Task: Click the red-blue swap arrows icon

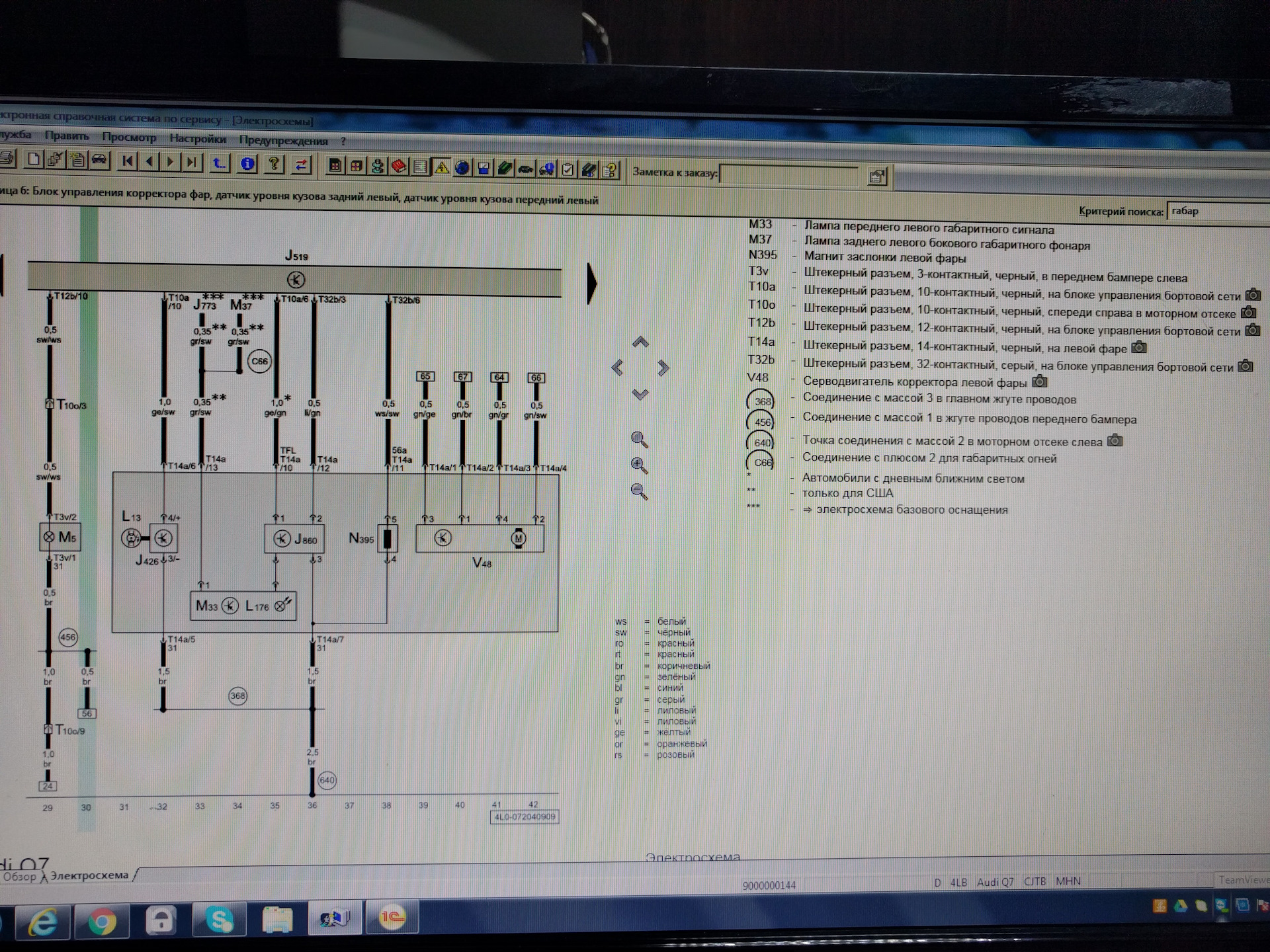Action: coord(301,164)
